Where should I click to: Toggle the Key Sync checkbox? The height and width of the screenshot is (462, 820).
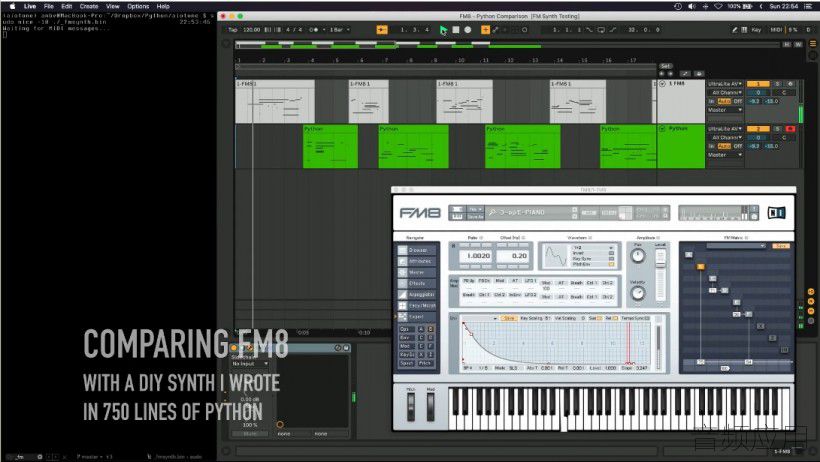(x=611, y=258)
